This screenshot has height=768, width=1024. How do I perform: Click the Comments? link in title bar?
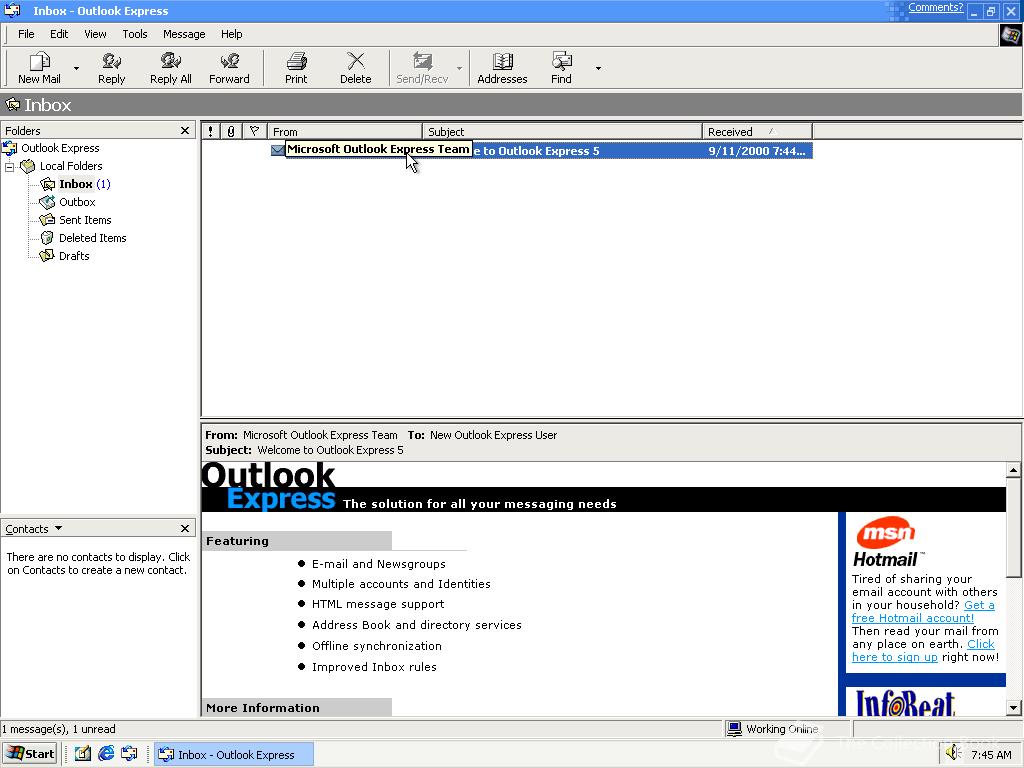point(935,7)
